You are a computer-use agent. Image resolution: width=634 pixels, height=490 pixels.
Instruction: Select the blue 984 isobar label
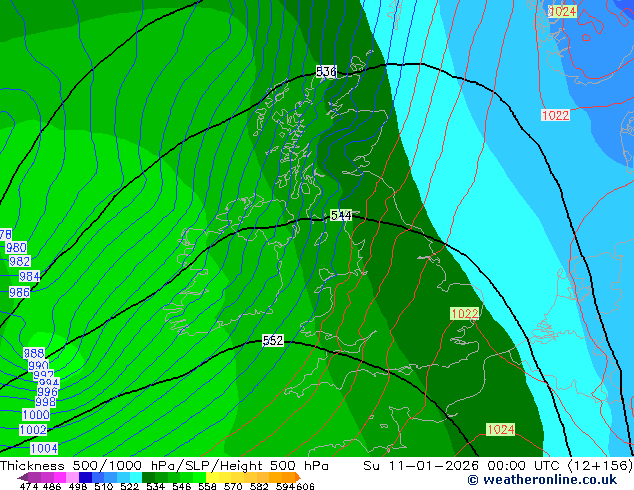[x=30, y=277]
